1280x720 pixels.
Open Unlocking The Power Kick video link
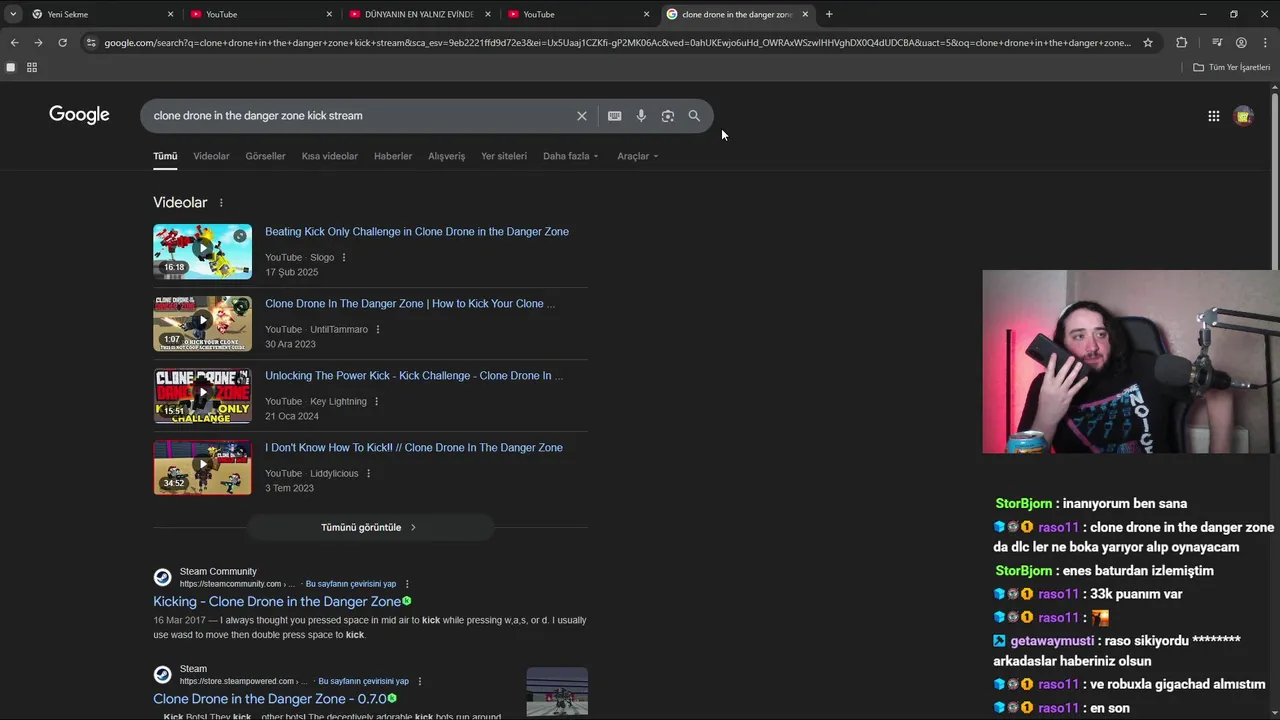click(414, 376)
